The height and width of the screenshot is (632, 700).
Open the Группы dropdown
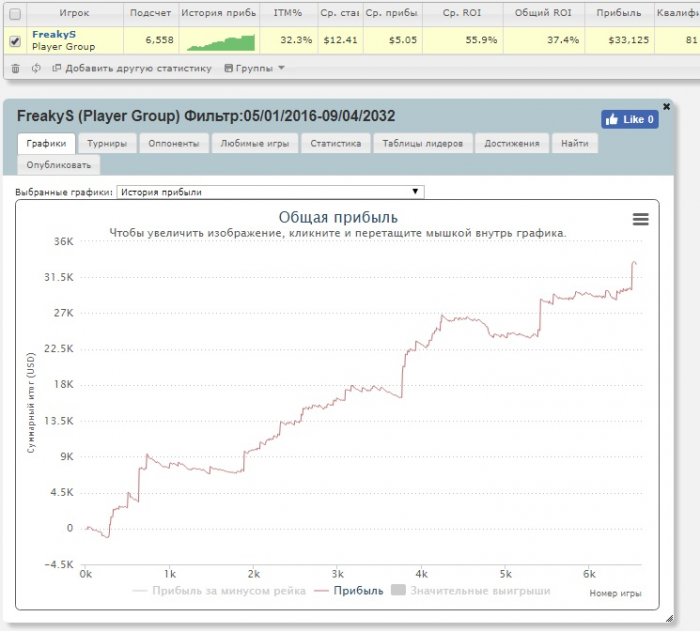[254, 68]
